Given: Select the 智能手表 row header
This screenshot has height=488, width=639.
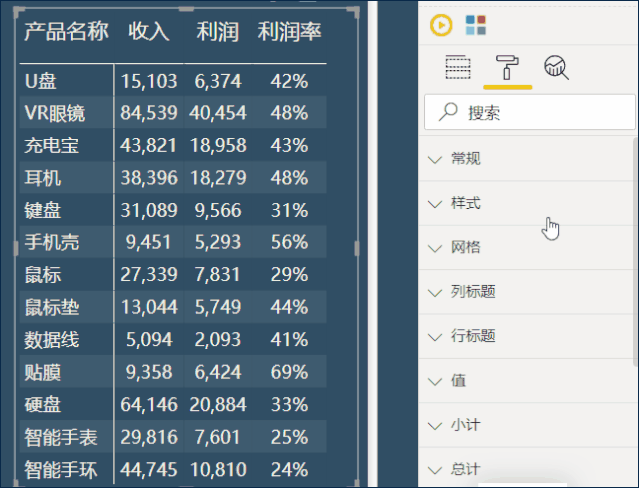Looking at the screenshot, I should [61, 437].
